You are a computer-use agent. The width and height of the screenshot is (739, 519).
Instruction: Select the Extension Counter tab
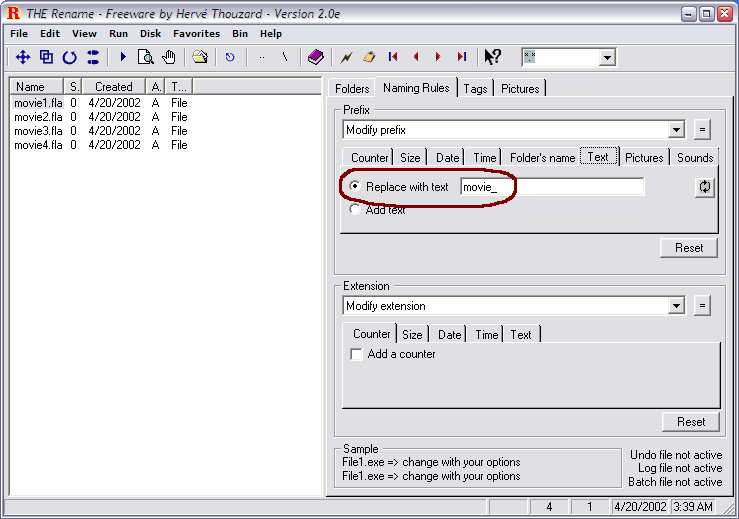(371, 334)
